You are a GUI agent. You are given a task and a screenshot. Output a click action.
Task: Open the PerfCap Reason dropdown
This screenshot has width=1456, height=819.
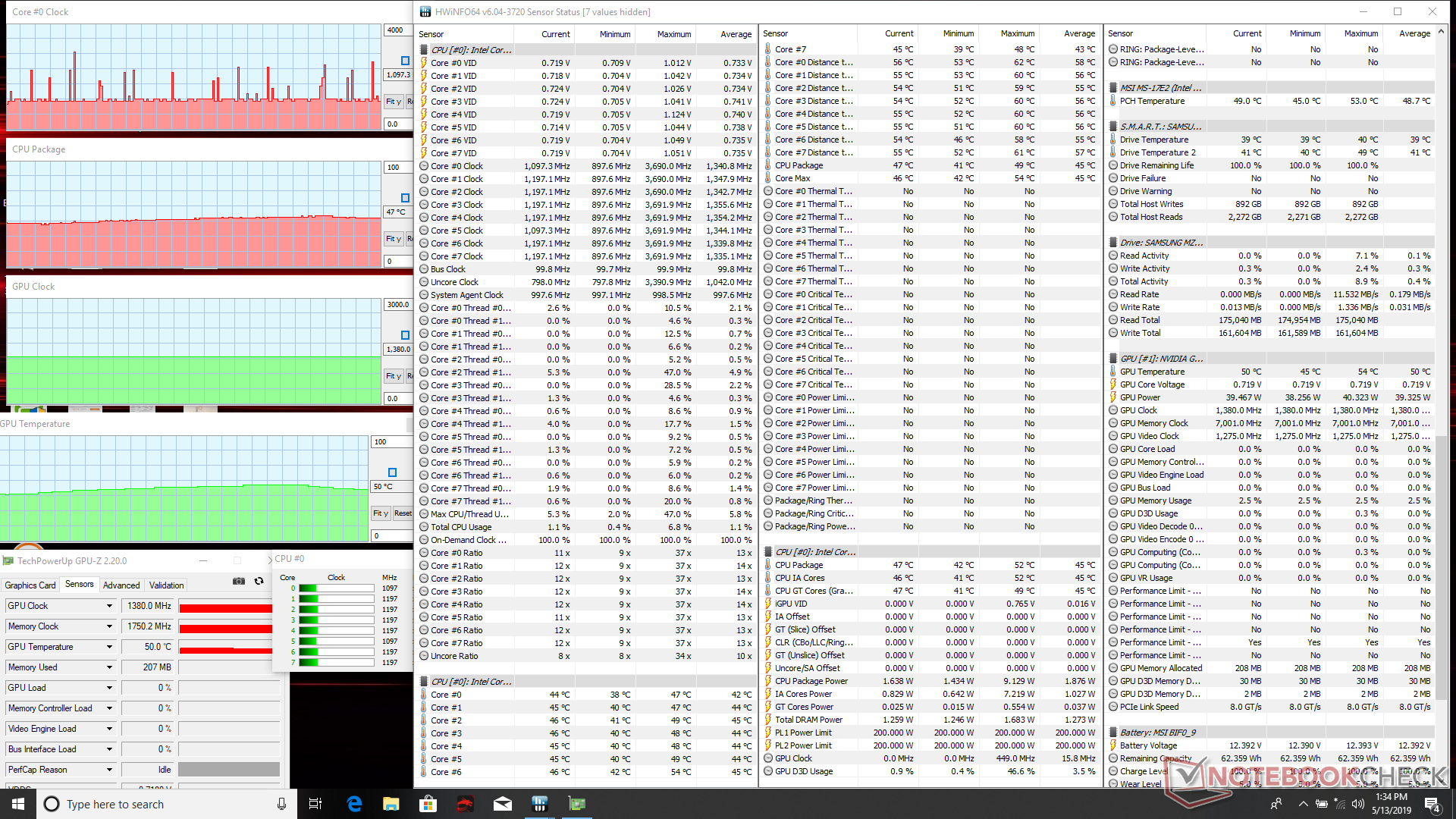point(109,770)
